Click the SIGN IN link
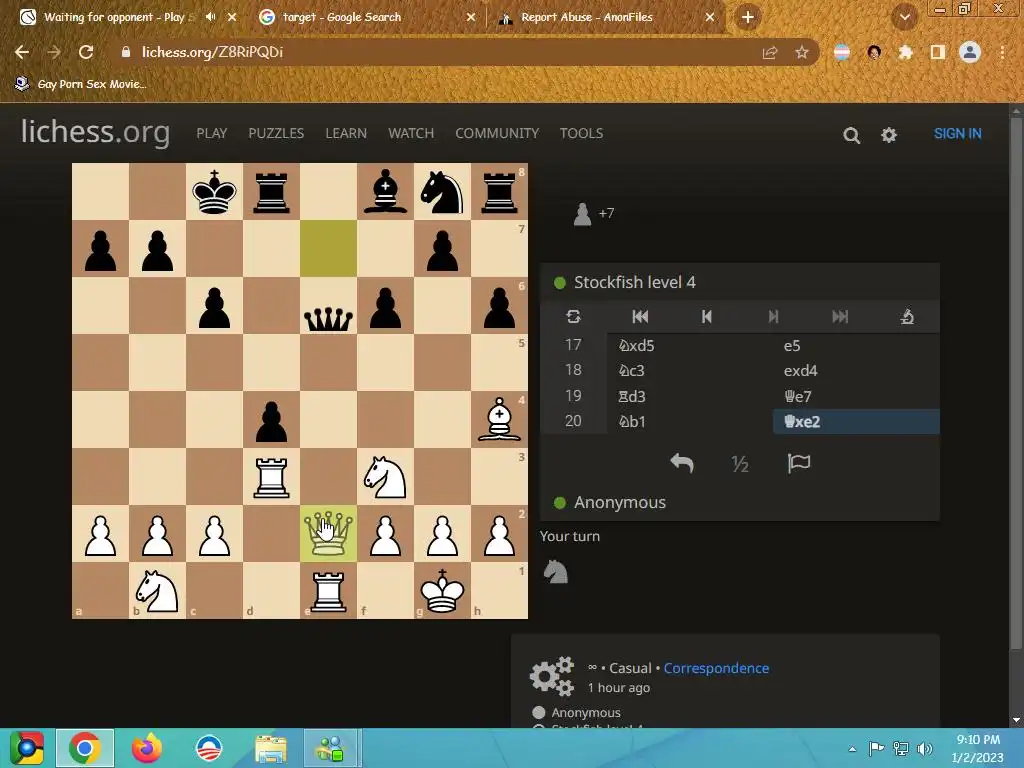This screenshot has width=1024, height=768. 957,133
